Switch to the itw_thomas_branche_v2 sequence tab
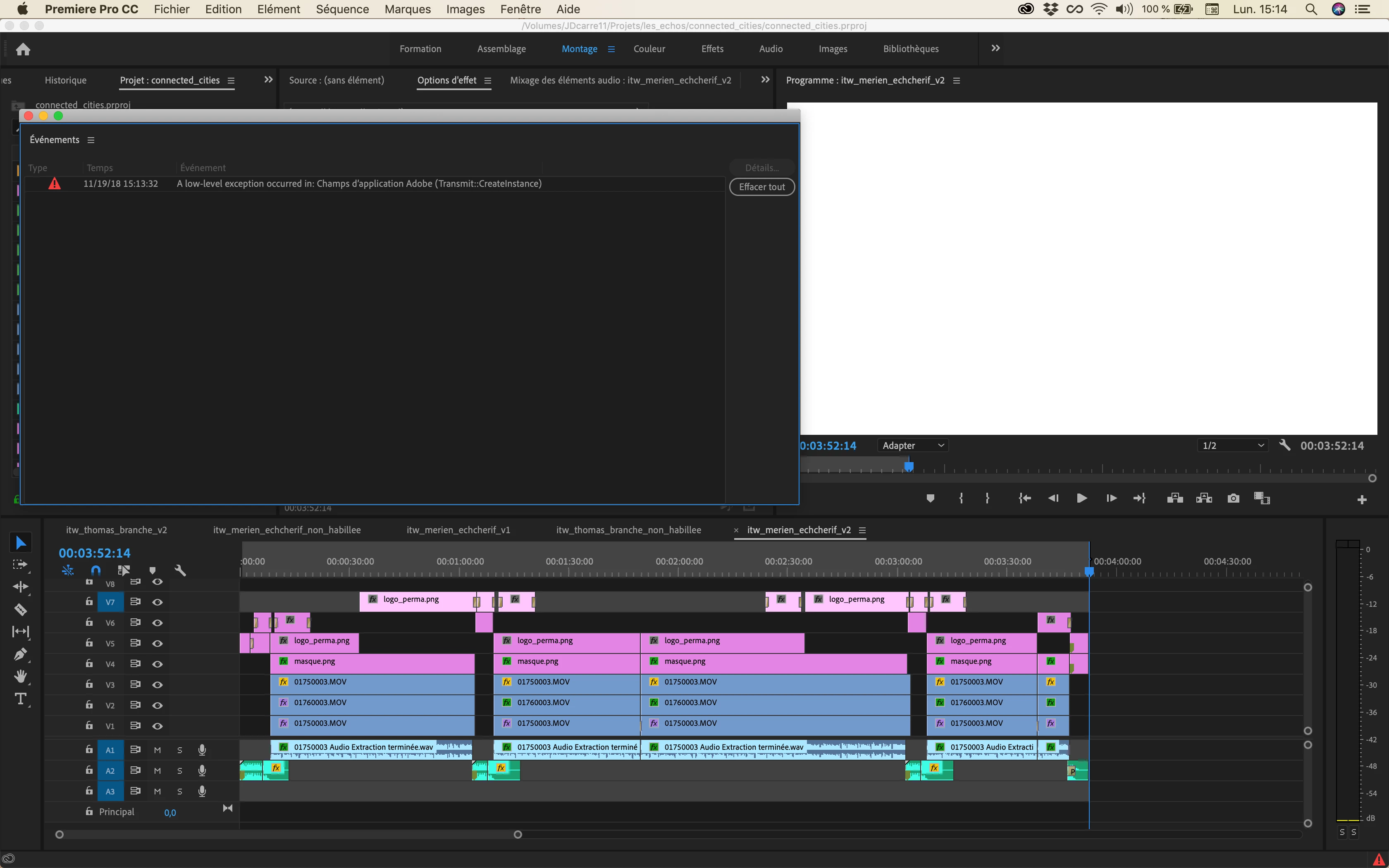 (x=117, y=530)
